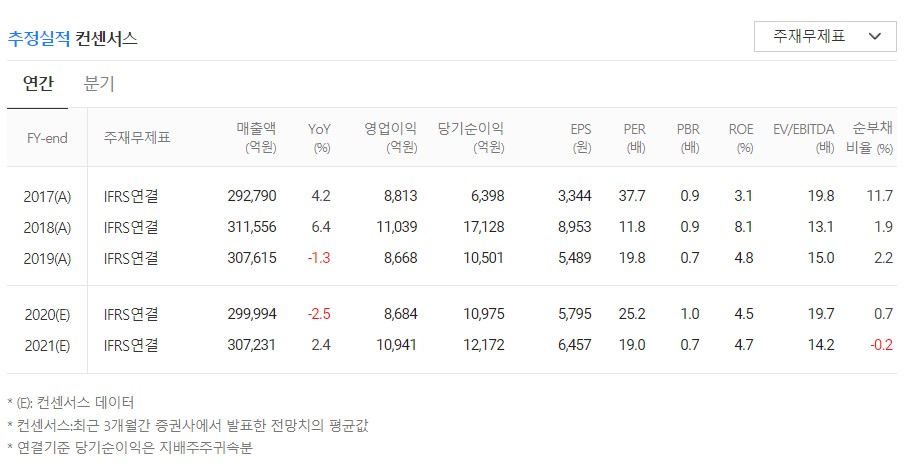Click operating profit value 8,684
The width and height of the screenshot is (909, 475).
click(400, 314)
